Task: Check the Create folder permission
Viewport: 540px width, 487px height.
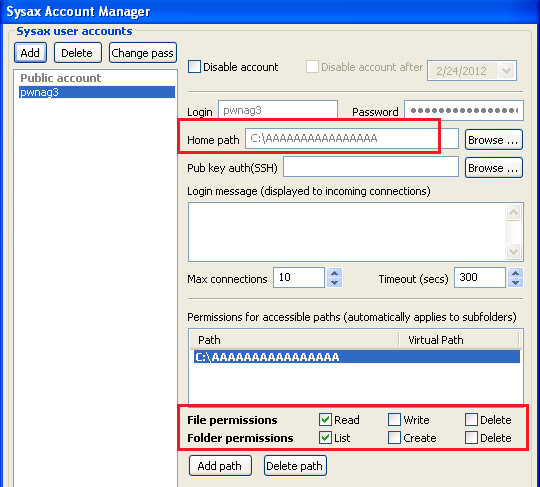Action: pyautogui.click(x=394, y=438)
